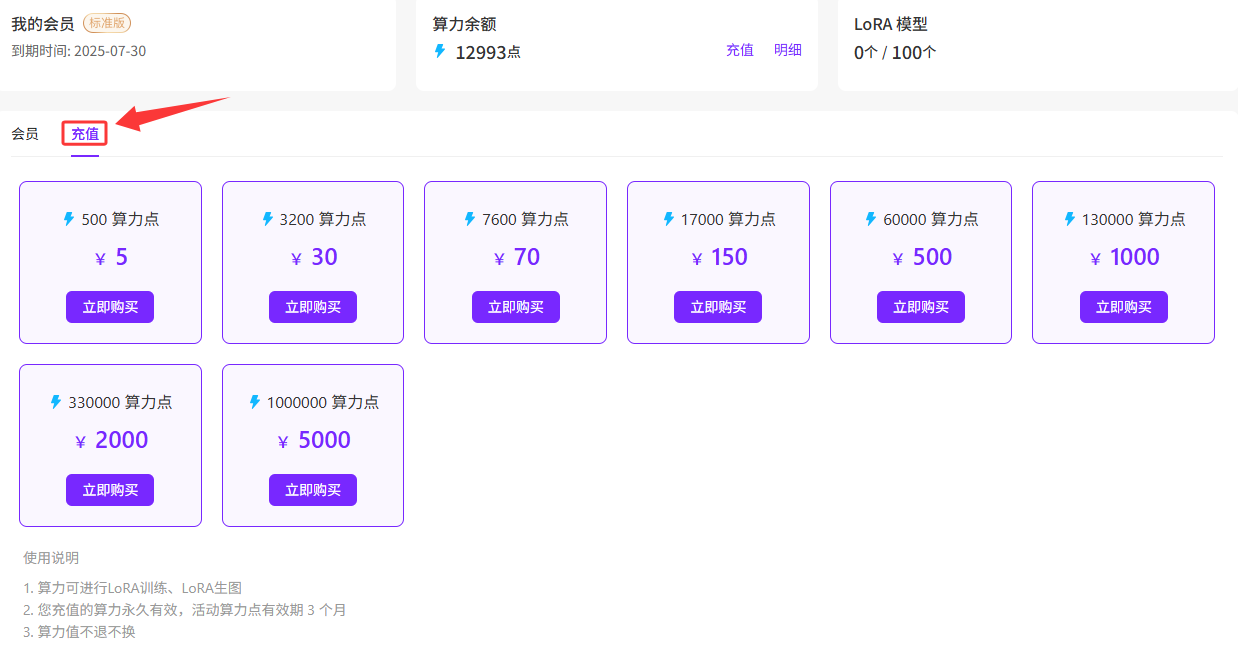Click lightning icon on 1000000 算力点 card
Viewport: 1238px width, 652px height.
click(x=254, y=401)
